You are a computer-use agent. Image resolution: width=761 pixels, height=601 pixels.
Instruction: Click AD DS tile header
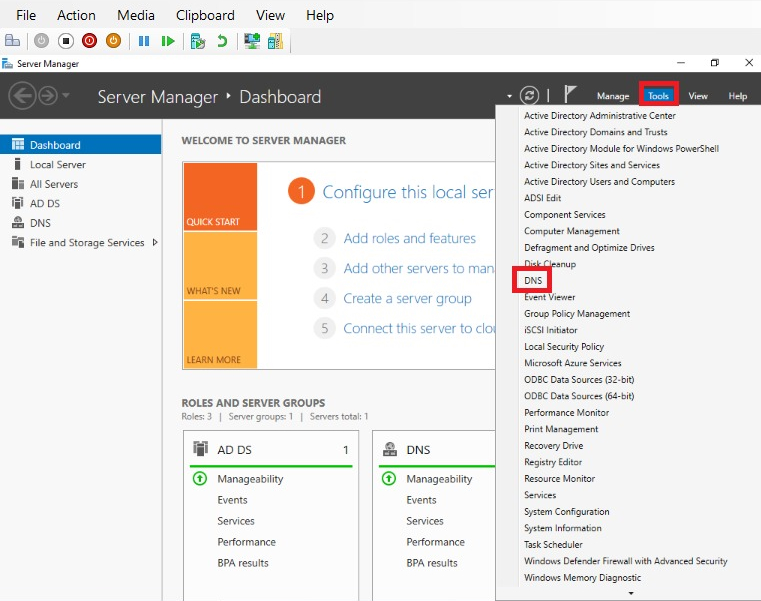pyautogui.click(x=271, y=450)
